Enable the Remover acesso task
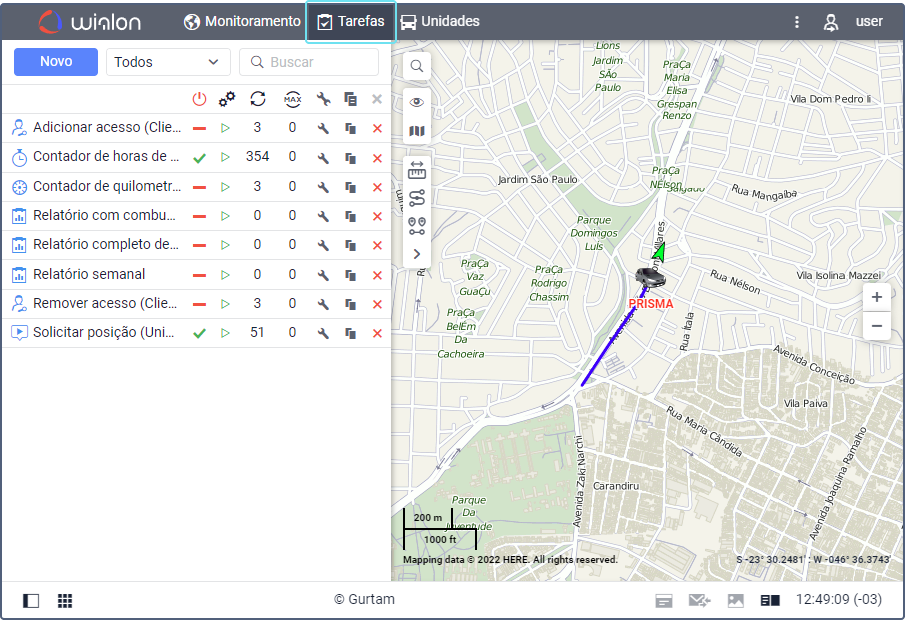905x620 pixels. (x=199, y=304)
